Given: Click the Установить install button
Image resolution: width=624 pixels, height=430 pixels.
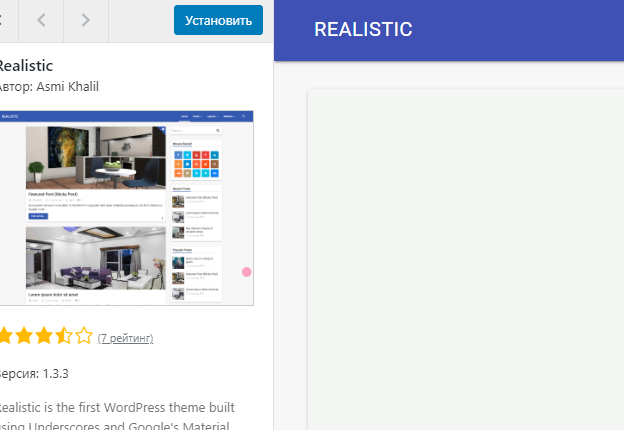Looking at the screenshot, I should point(218,20).
